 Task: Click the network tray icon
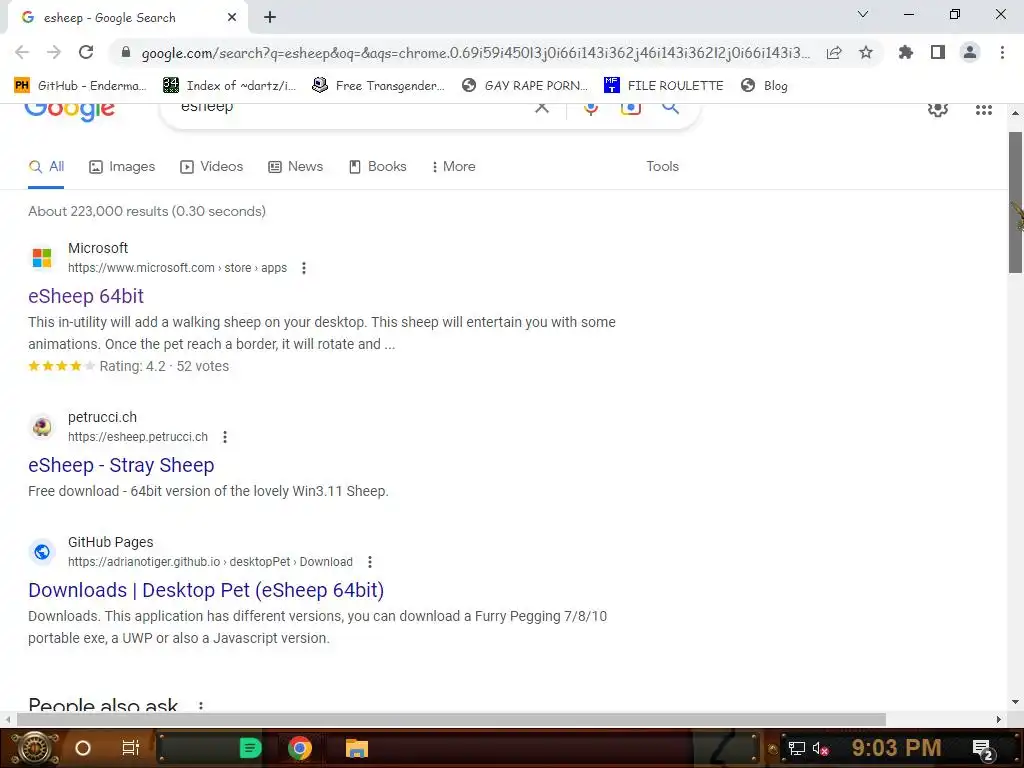click(796, 748)
